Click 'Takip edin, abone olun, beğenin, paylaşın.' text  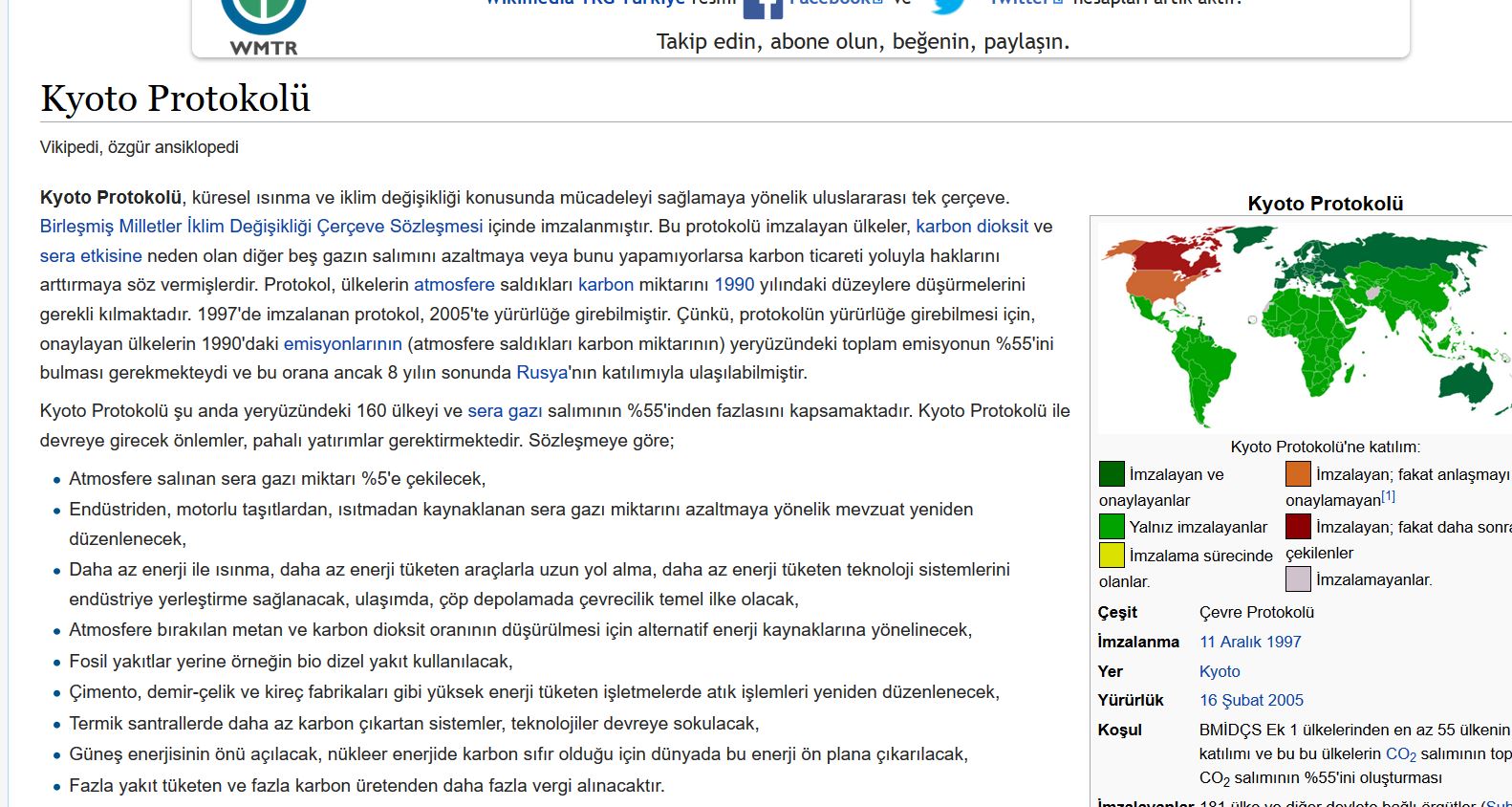click(863, 41)
